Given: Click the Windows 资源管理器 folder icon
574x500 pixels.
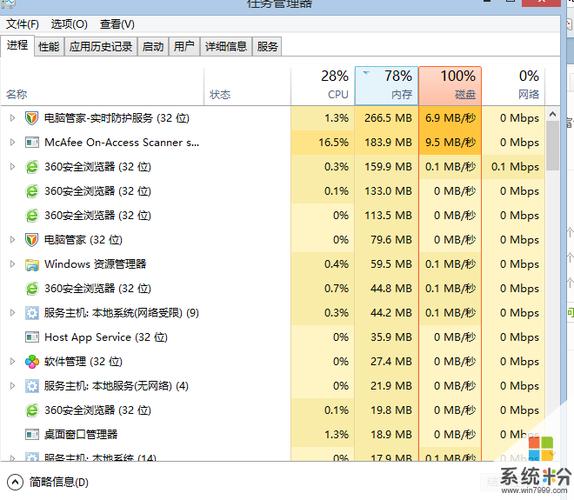Looking at the screenshot, I should click(32, 264).
